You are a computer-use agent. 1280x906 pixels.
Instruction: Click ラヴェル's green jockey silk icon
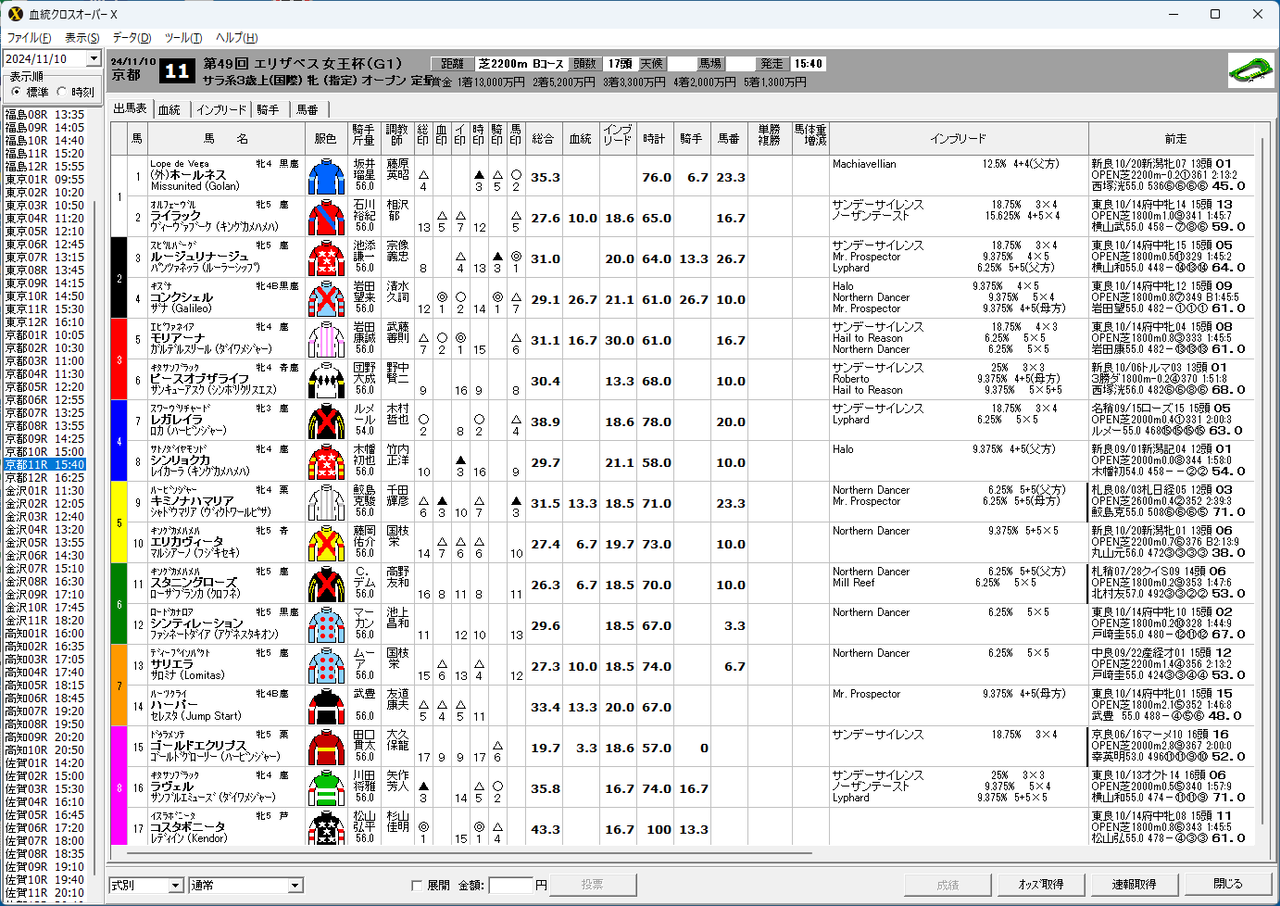(325, 788)
